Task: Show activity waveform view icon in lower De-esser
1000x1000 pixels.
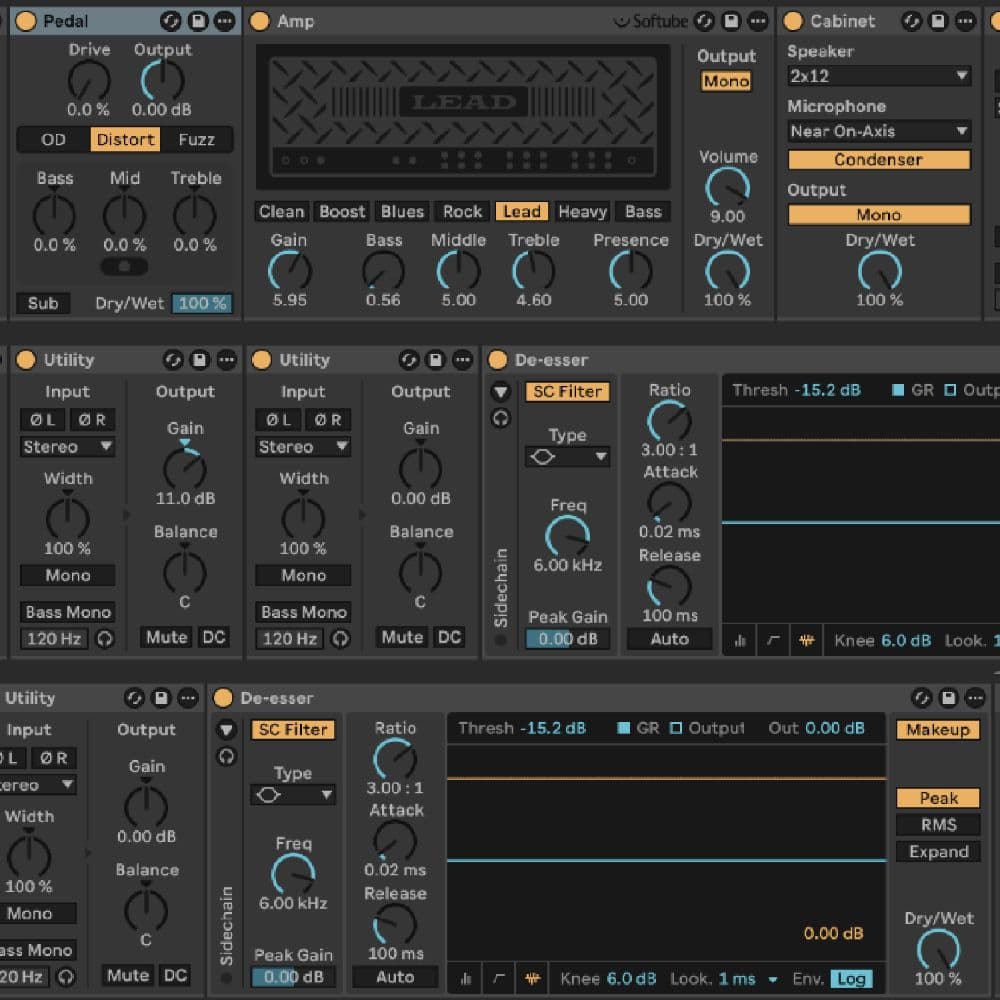Action: click(533, 978)
